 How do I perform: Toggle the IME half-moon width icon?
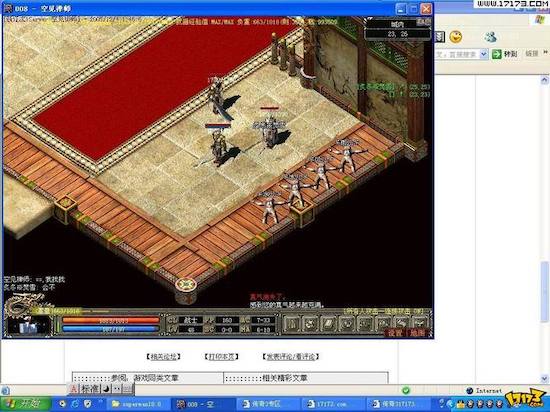[x=107, y=389]
